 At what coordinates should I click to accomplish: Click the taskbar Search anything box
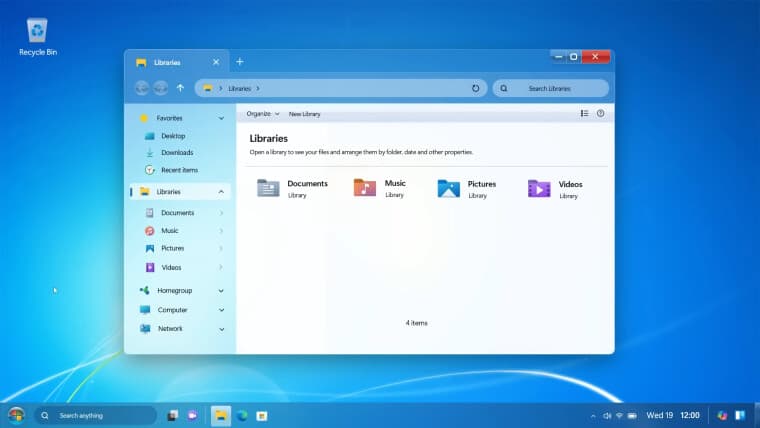(x=95, y=415)
